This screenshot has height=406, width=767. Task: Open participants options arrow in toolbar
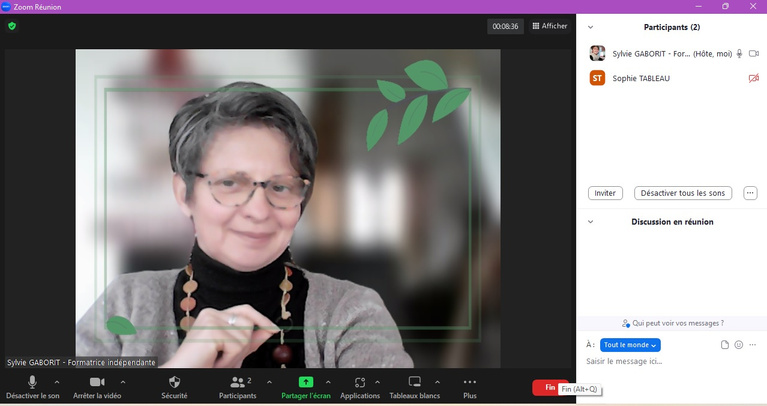tap(269, 382)
